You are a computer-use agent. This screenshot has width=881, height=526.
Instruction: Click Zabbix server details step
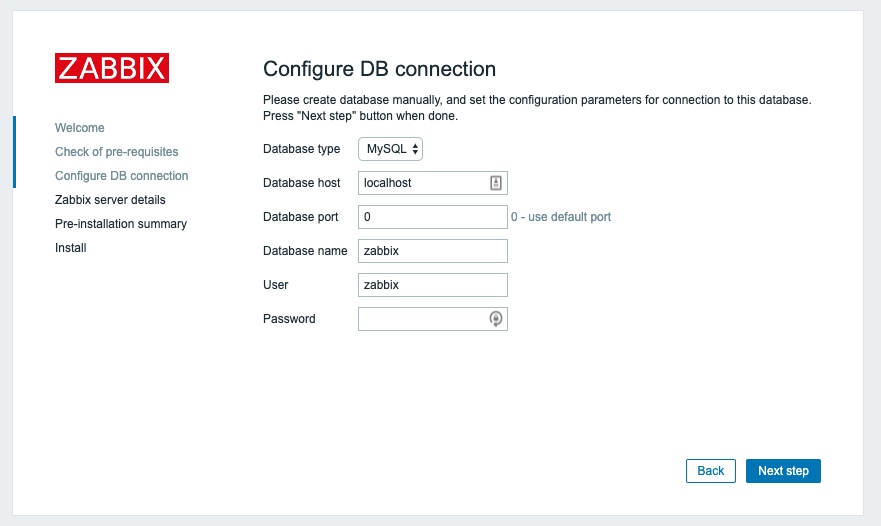point(110,200)
